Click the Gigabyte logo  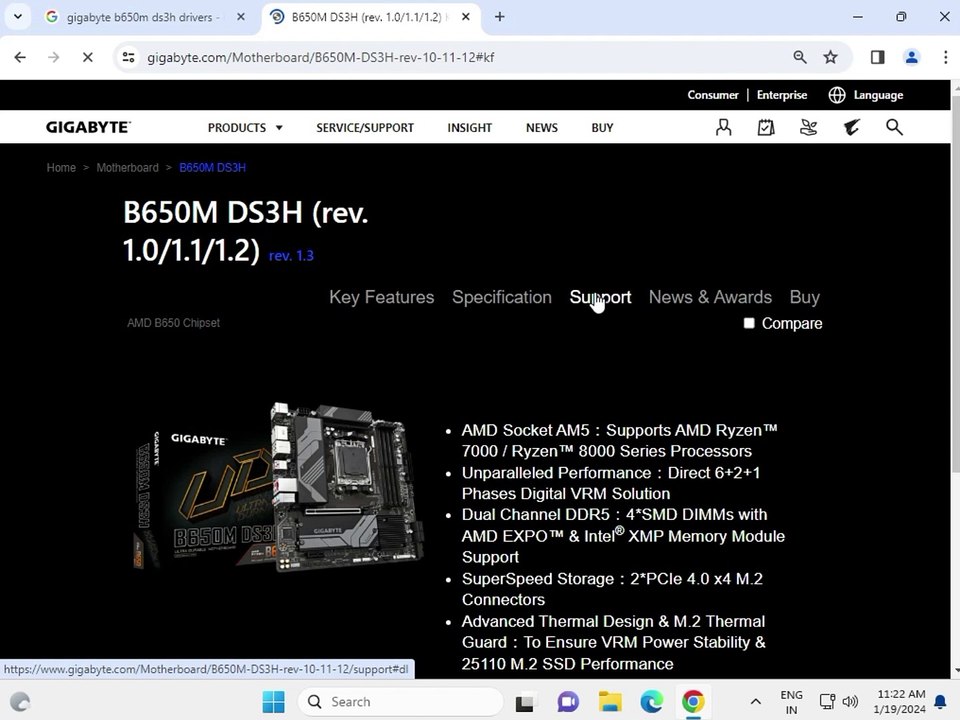pyautogui.click(x=88, y=127)
